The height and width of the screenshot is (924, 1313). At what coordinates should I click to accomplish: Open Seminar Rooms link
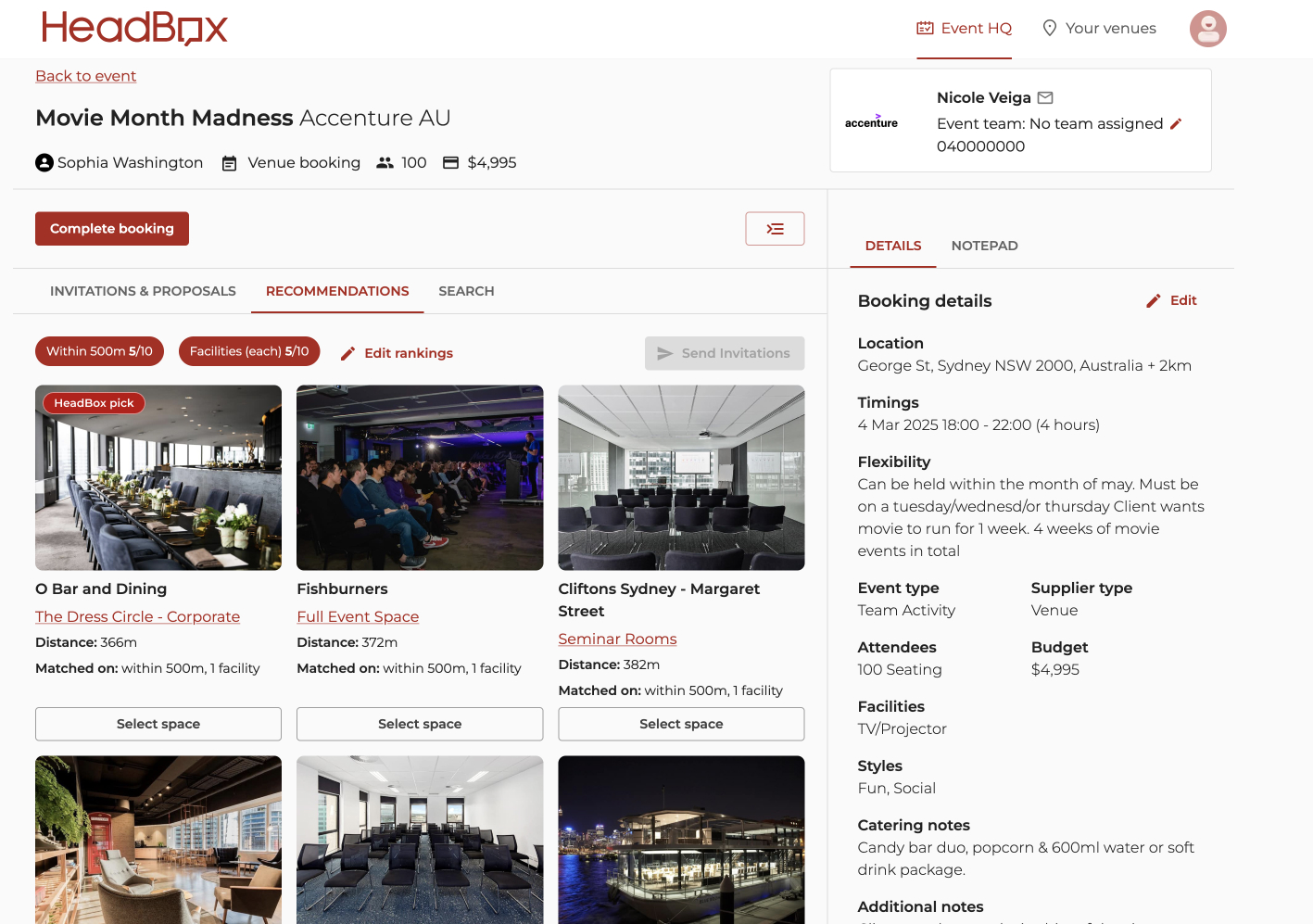click(617, 639)
